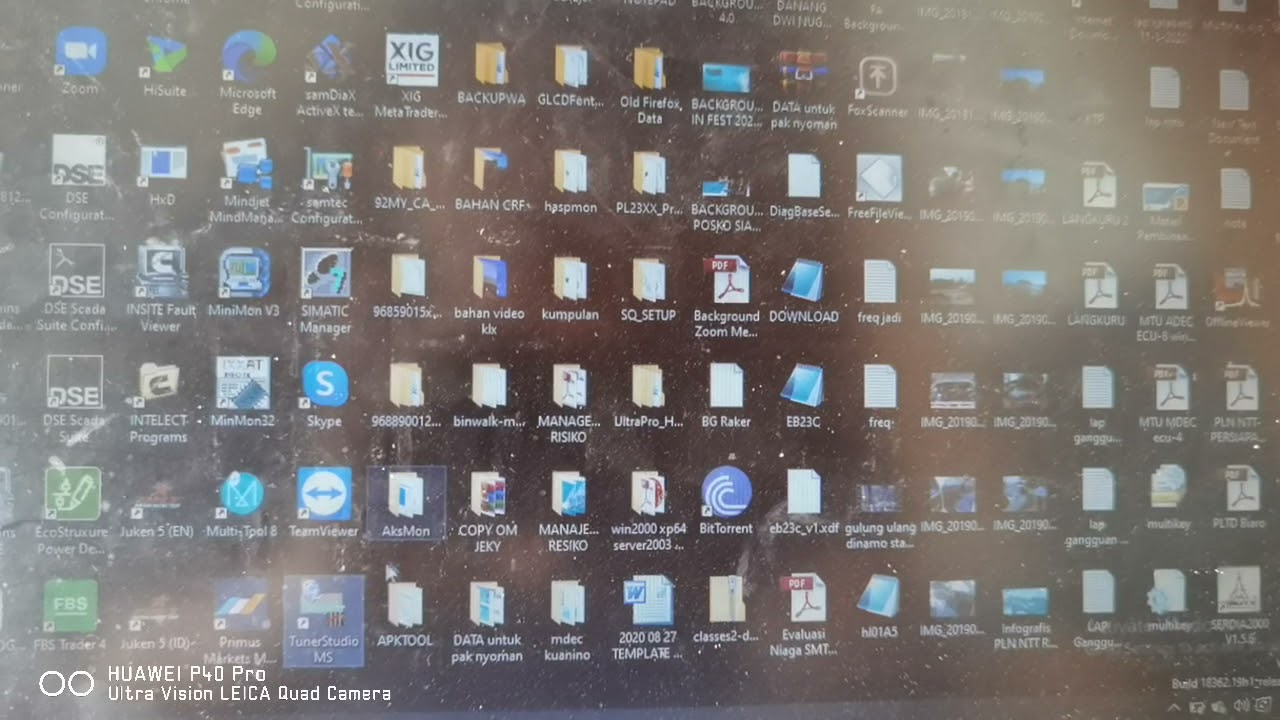Launch Mindjet MindManager shortcut
The width and height of the screenshot is (1280, 720).
tap(247, 180)
